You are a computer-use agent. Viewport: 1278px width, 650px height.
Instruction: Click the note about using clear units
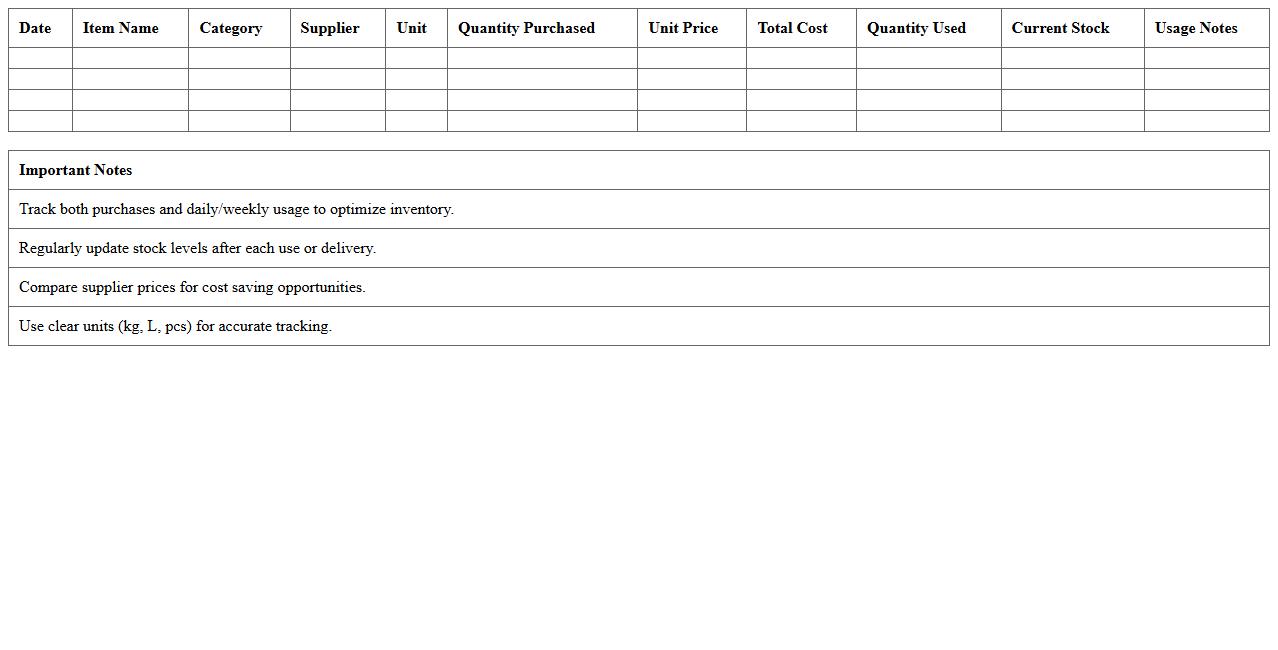[176, 326]
